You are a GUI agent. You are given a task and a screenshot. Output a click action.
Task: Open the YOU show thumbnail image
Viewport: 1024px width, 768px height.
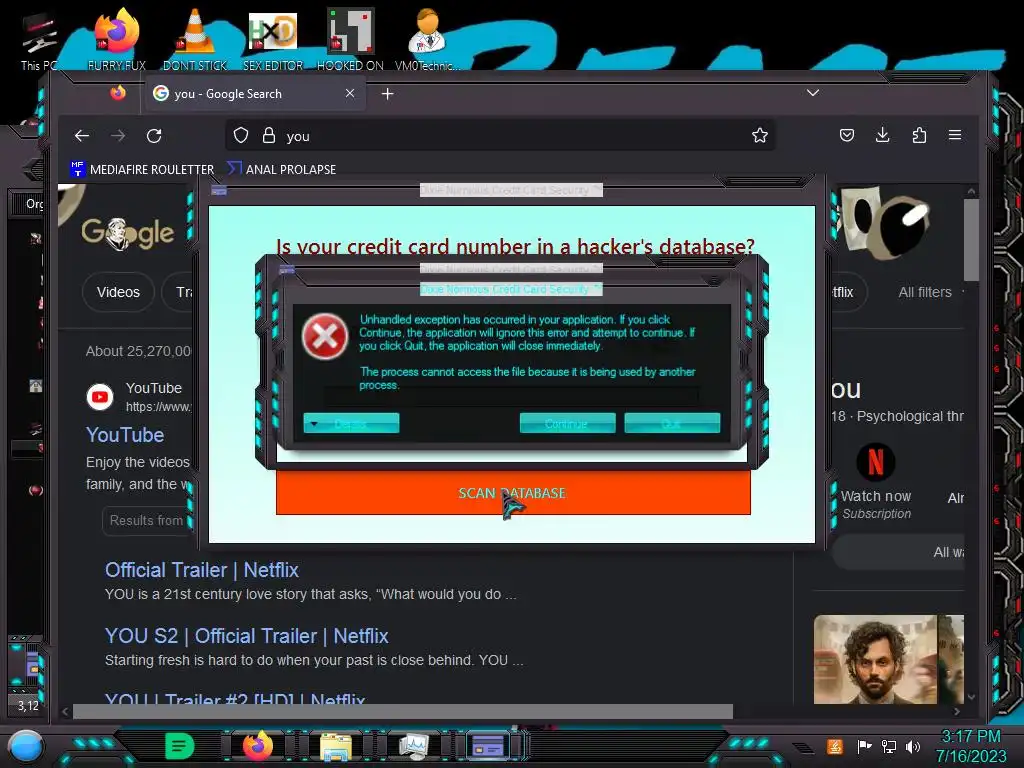point(874,659)
